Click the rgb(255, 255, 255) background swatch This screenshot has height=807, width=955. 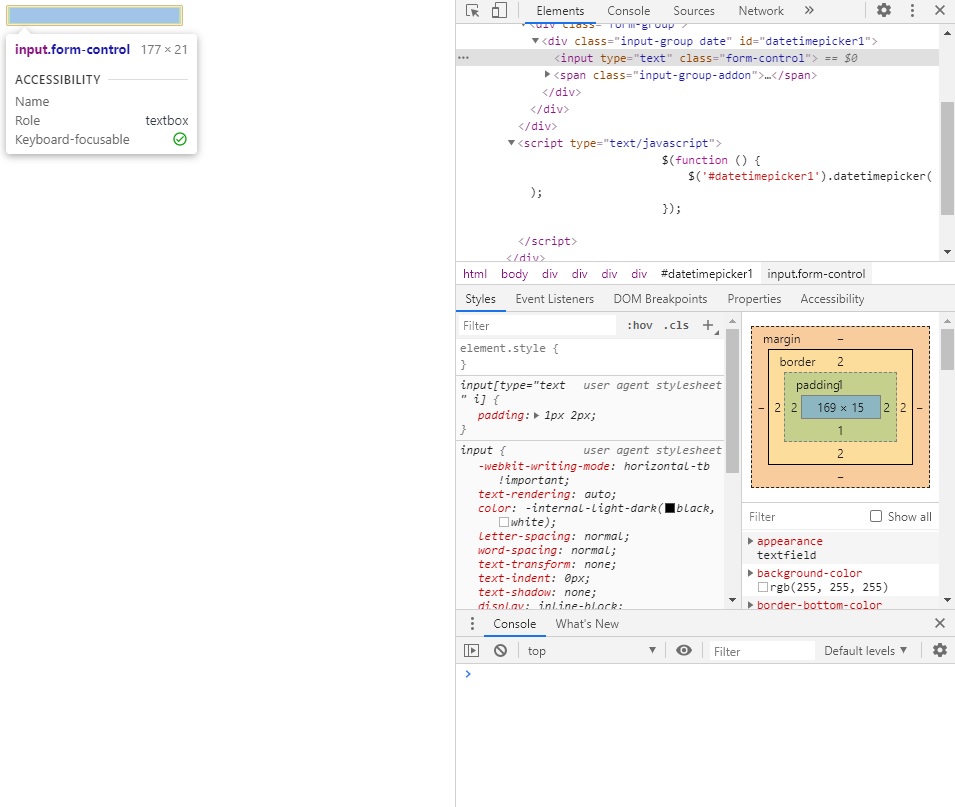[763, 587]
